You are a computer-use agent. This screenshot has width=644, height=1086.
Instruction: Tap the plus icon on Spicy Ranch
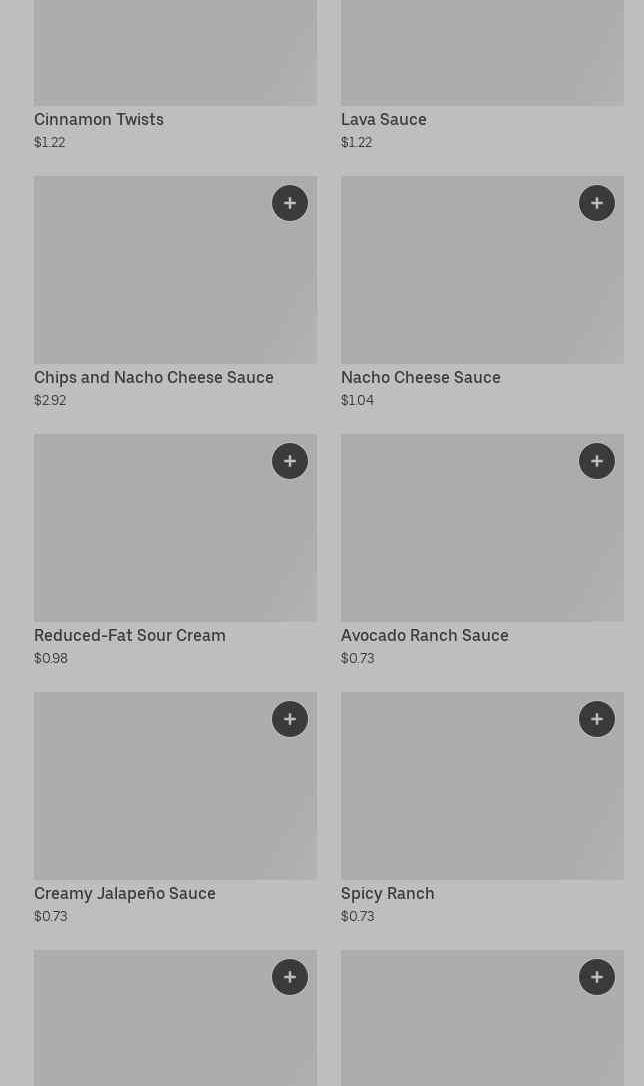click(x=597, y=719)
